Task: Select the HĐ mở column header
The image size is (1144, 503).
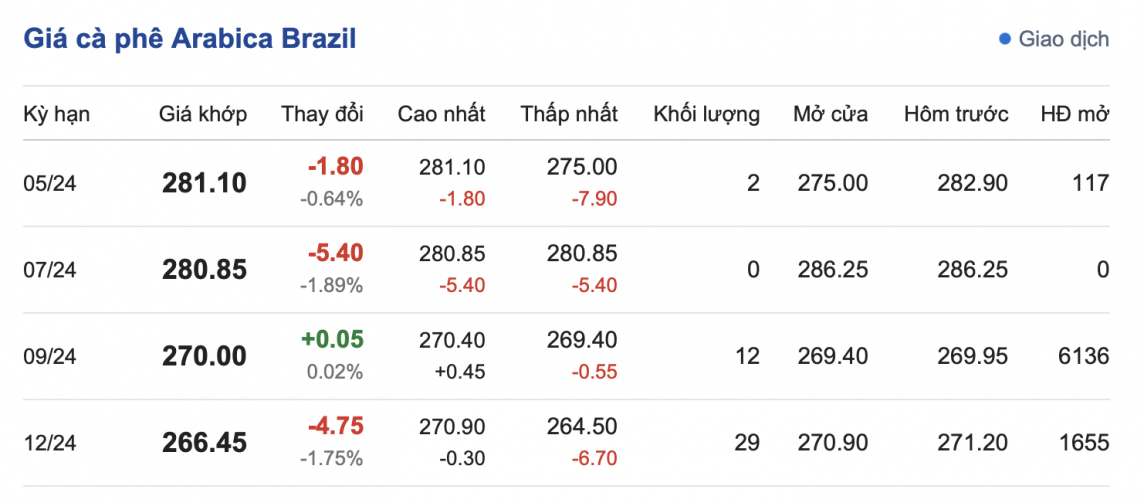Action: coord(1075,114)
